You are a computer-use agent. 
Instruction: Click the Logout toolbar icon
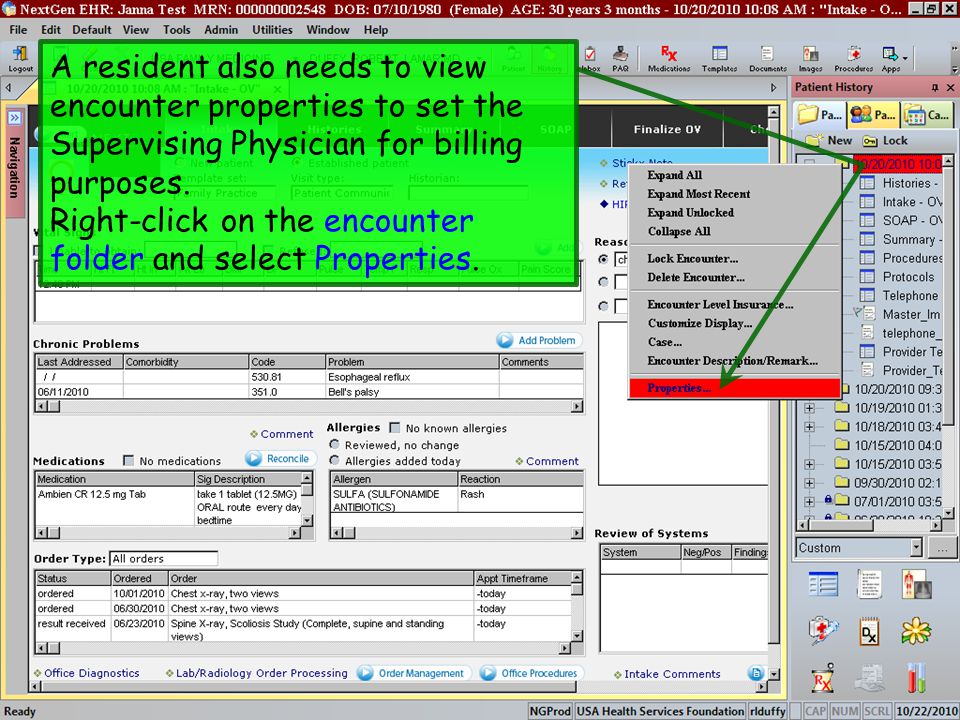click(x=20, y=59)
